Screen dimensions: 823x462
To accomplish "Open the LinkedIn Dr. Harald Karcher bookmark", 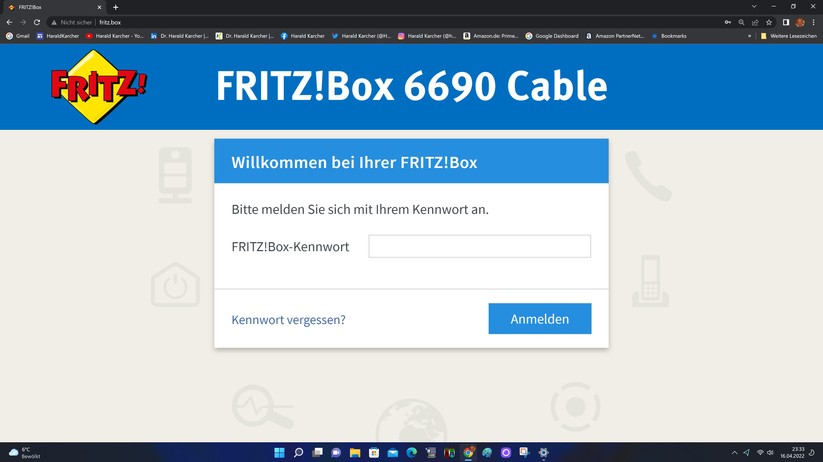I will pyautogui.click(x=180, y=36).
